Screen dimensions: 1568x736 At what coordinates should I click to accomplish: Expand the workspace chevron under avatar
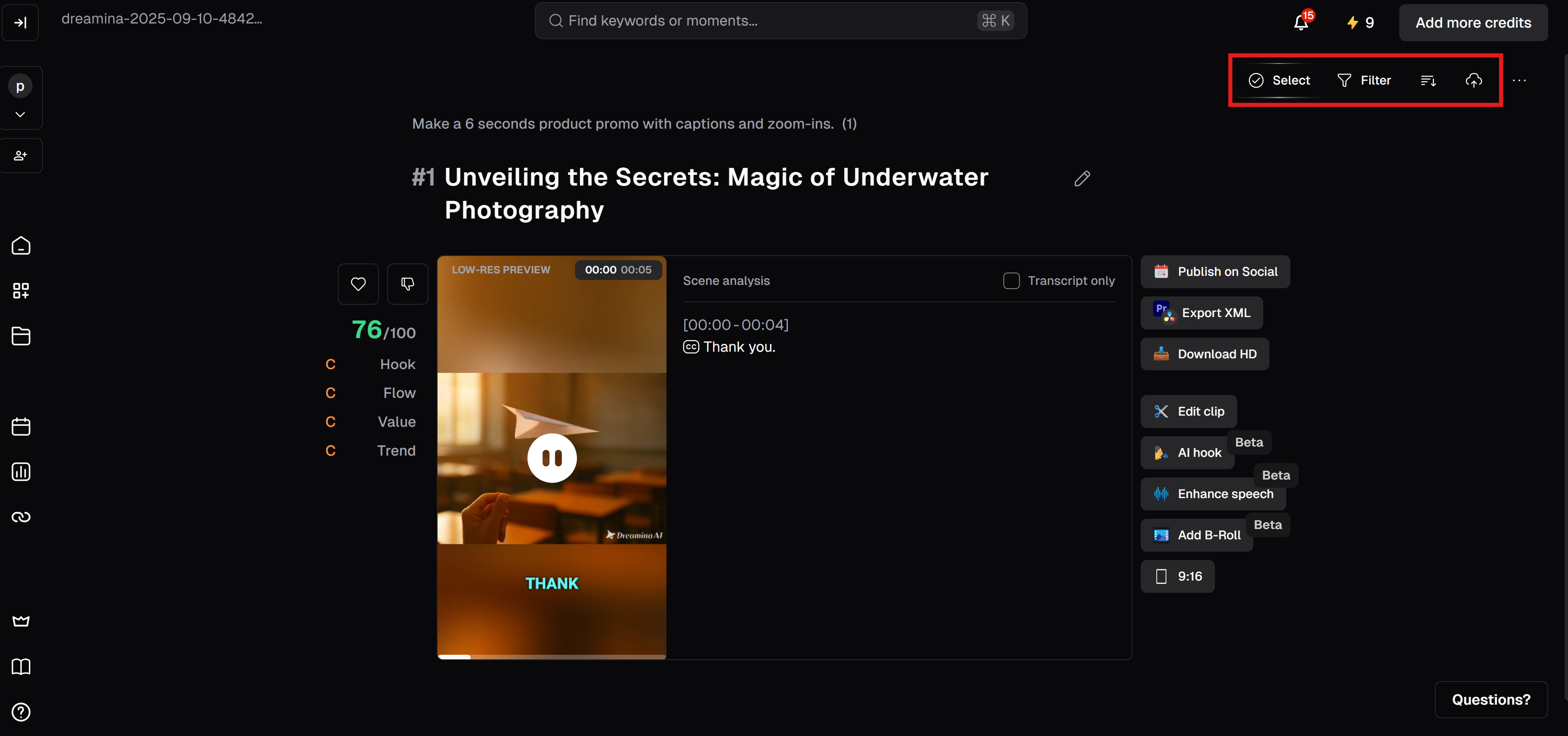(x=20, y=115)
